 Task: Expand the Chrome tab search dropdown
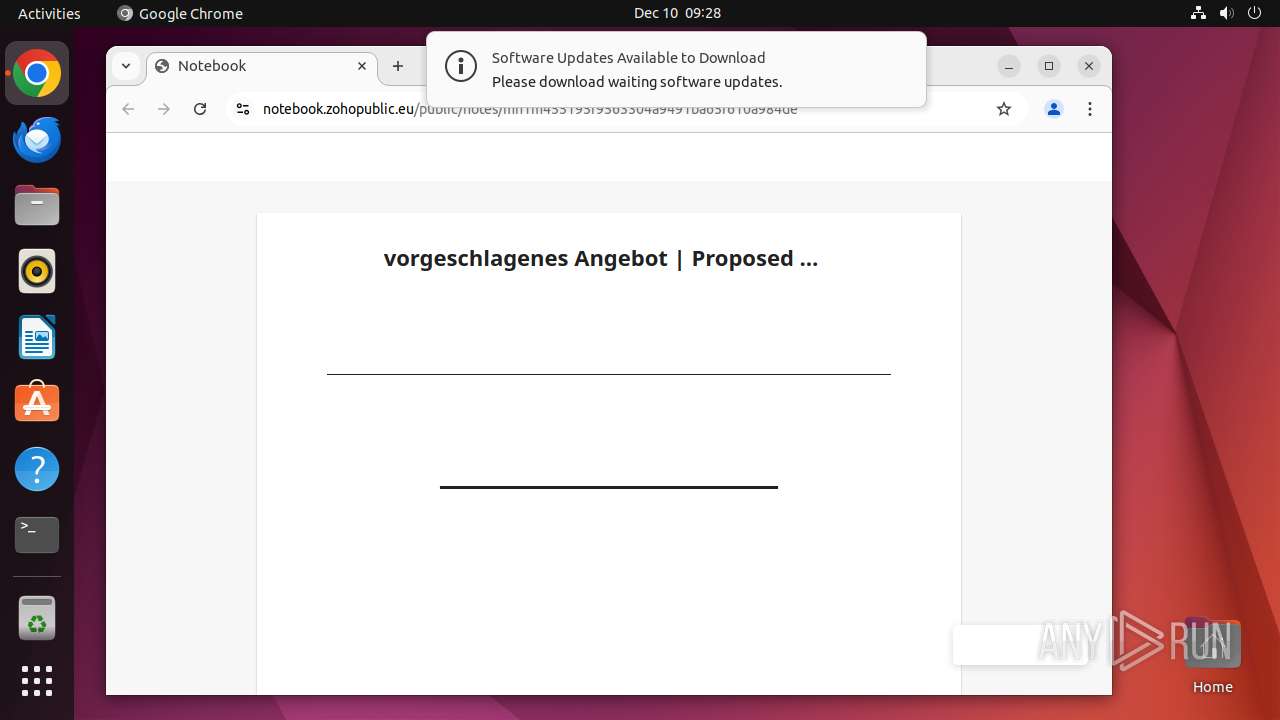click(126, 66)
